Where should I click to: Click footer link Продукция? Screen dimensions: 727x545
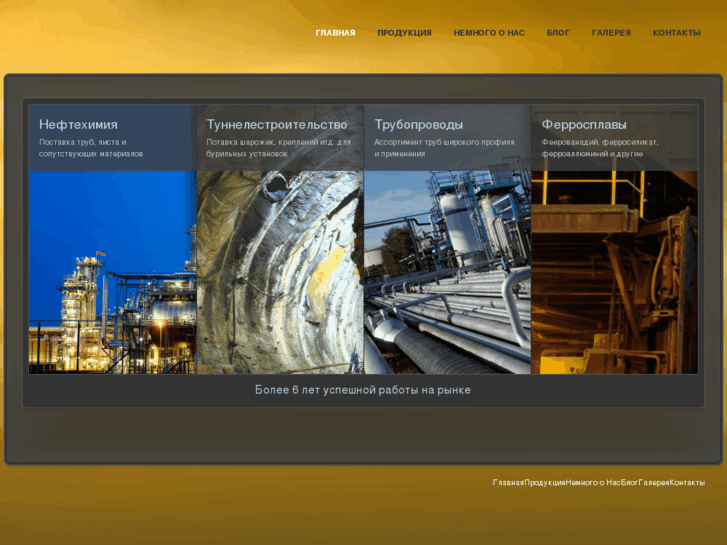pos(545,483)
